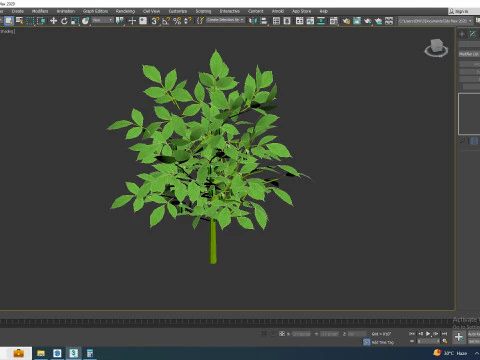
Task: Toggle Window/Crossing selection mode
Action: click(x=41, y=21)
